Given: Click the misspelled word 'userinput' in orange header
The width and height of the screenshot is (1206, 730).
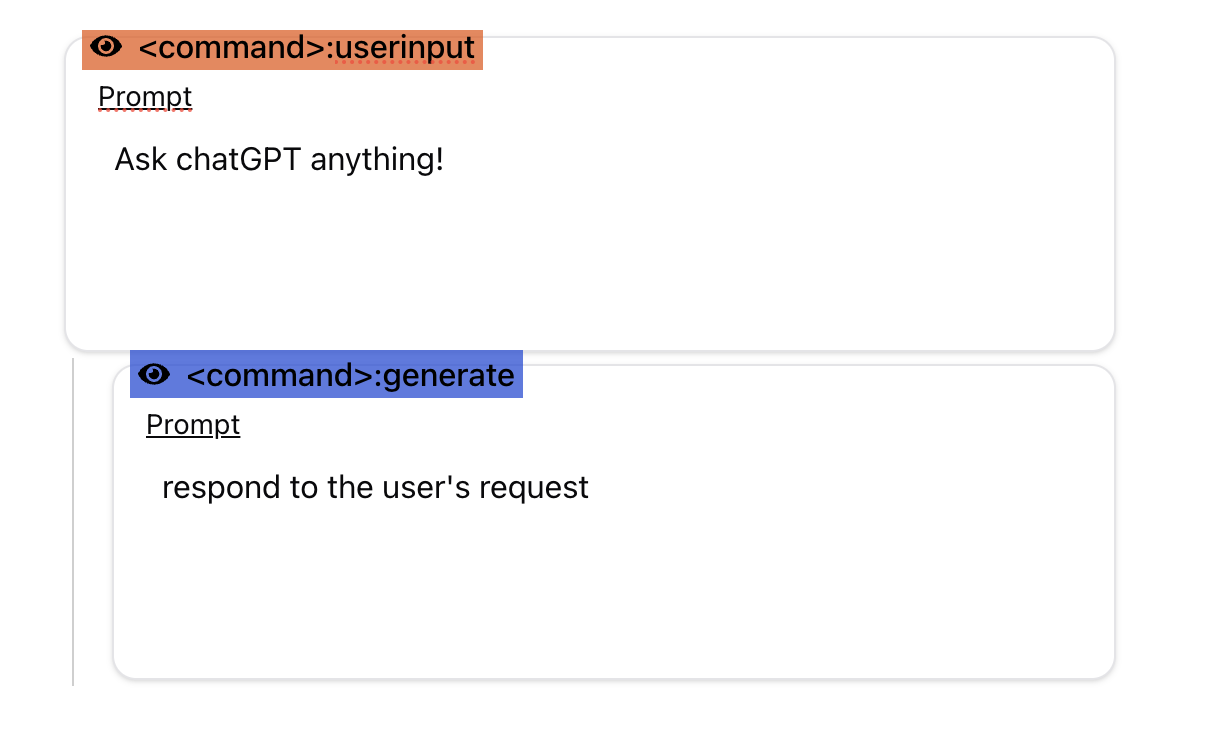Looking at the screenshot, I should click(x=404, y=47).
